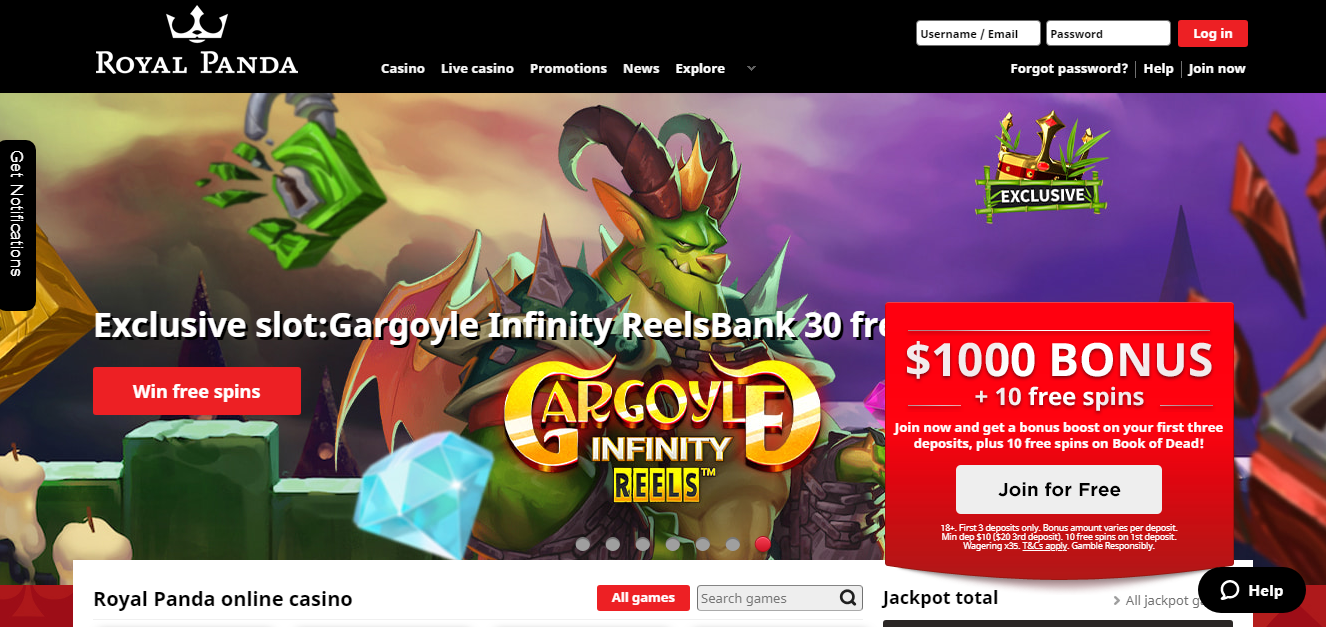1326x627 pixels.
Task: Go to the Promotions menu item
Action: click(568, 68)
